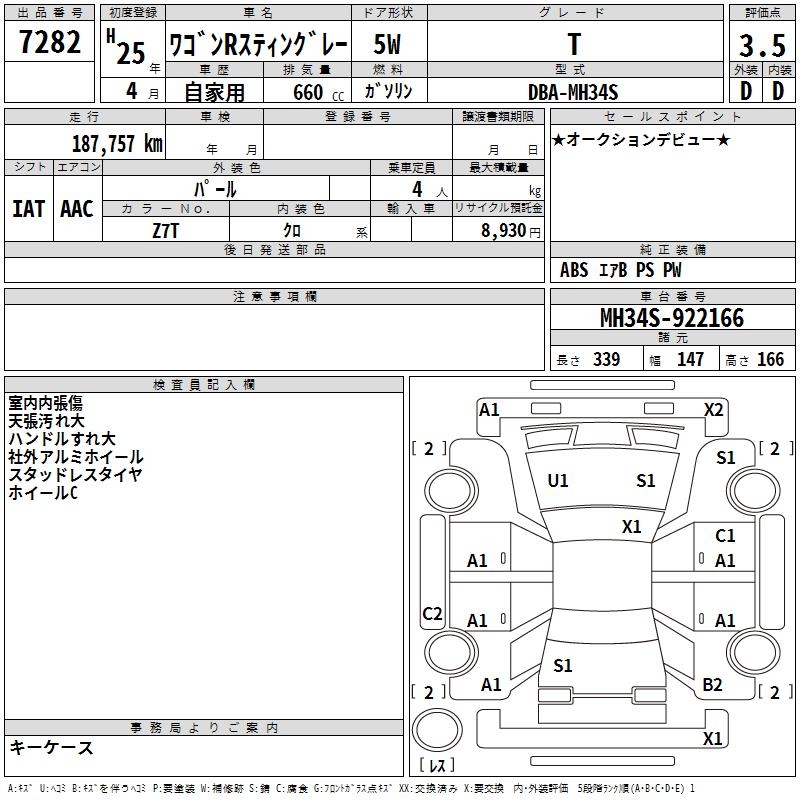
Task: Click the DBA-MH34S model type
Action: coord(573,92)
